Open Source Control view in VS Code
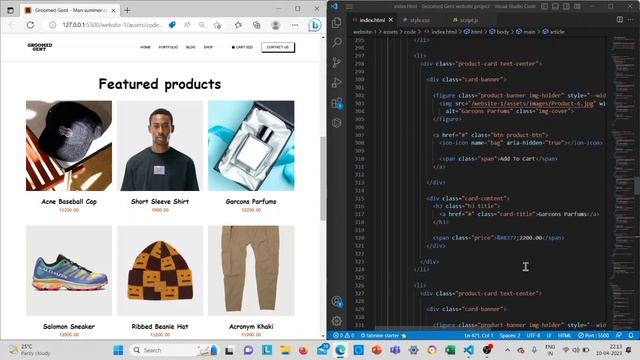This screenshot has width=640, height=360. (337, 62)
